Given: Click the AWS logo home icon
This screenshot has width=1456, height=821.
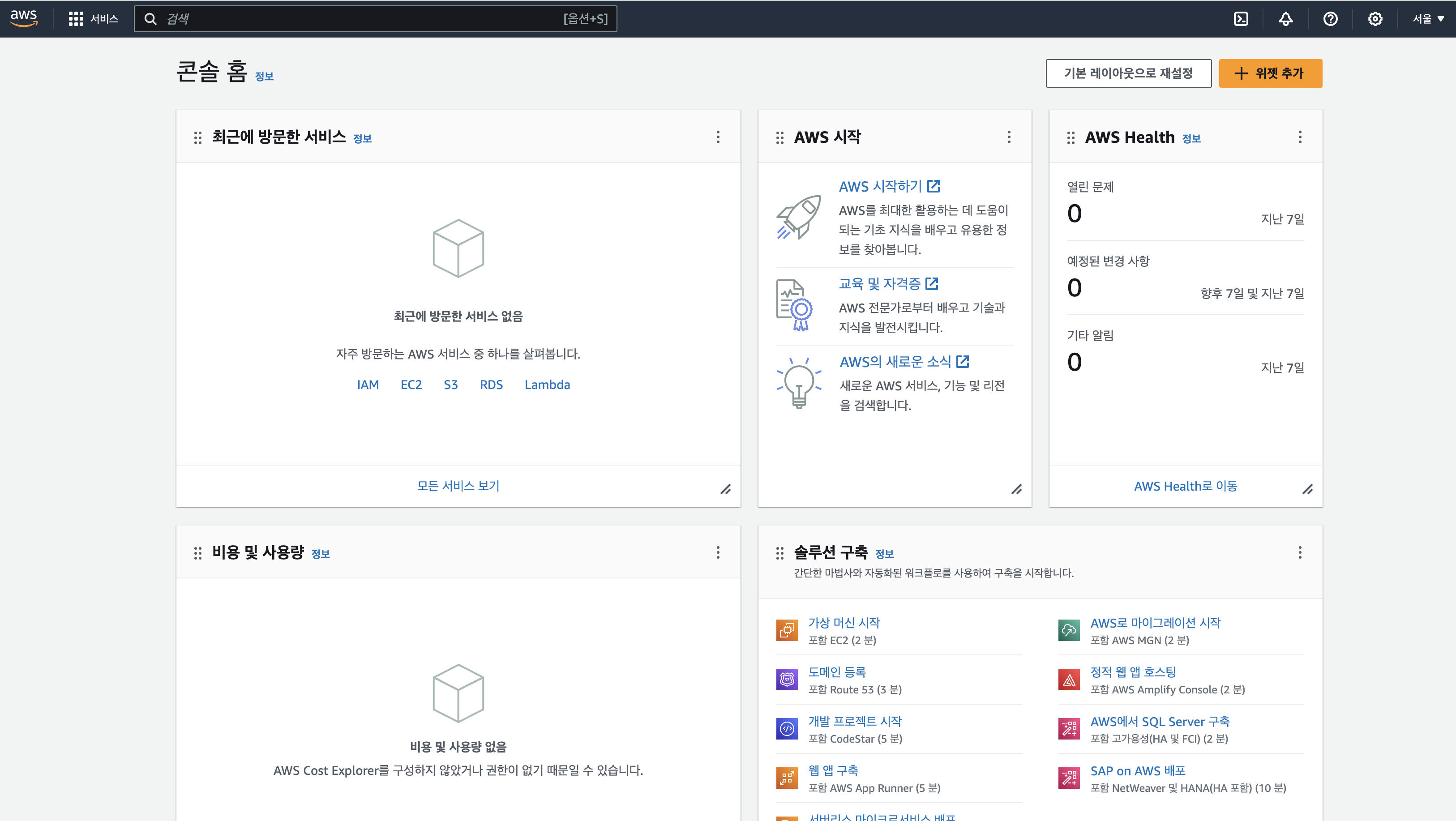Looking at the screenshot, I should coord(24,18).
